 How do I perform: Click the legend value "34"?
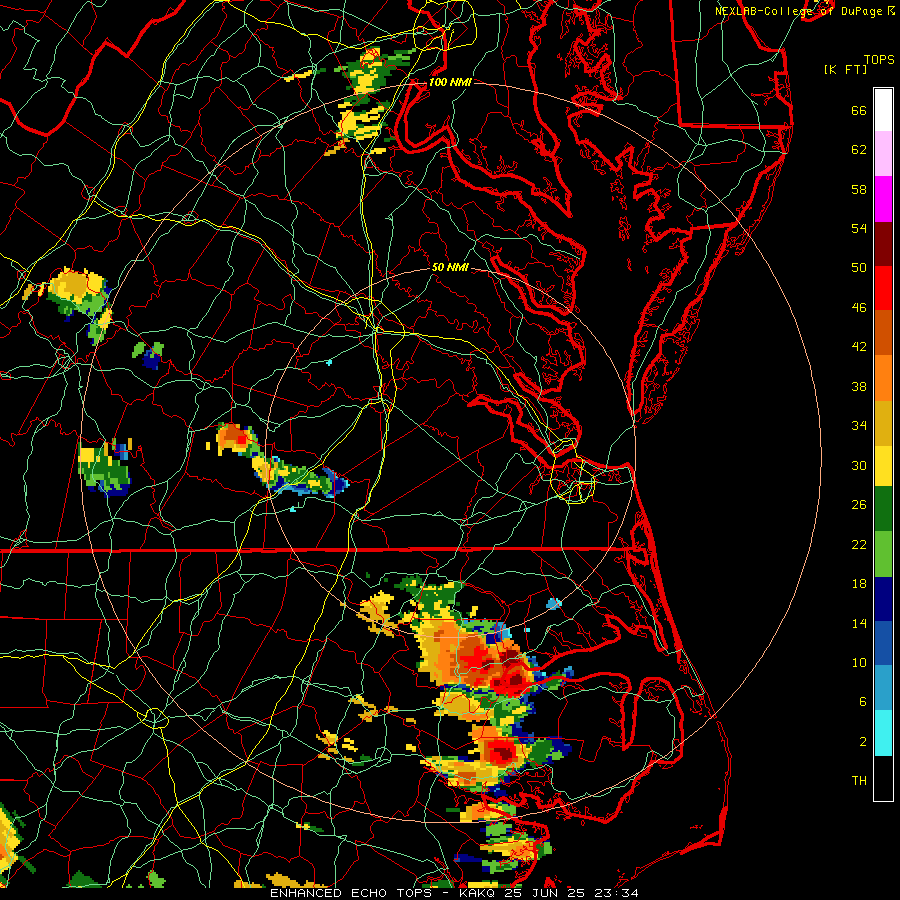(859, 426)
